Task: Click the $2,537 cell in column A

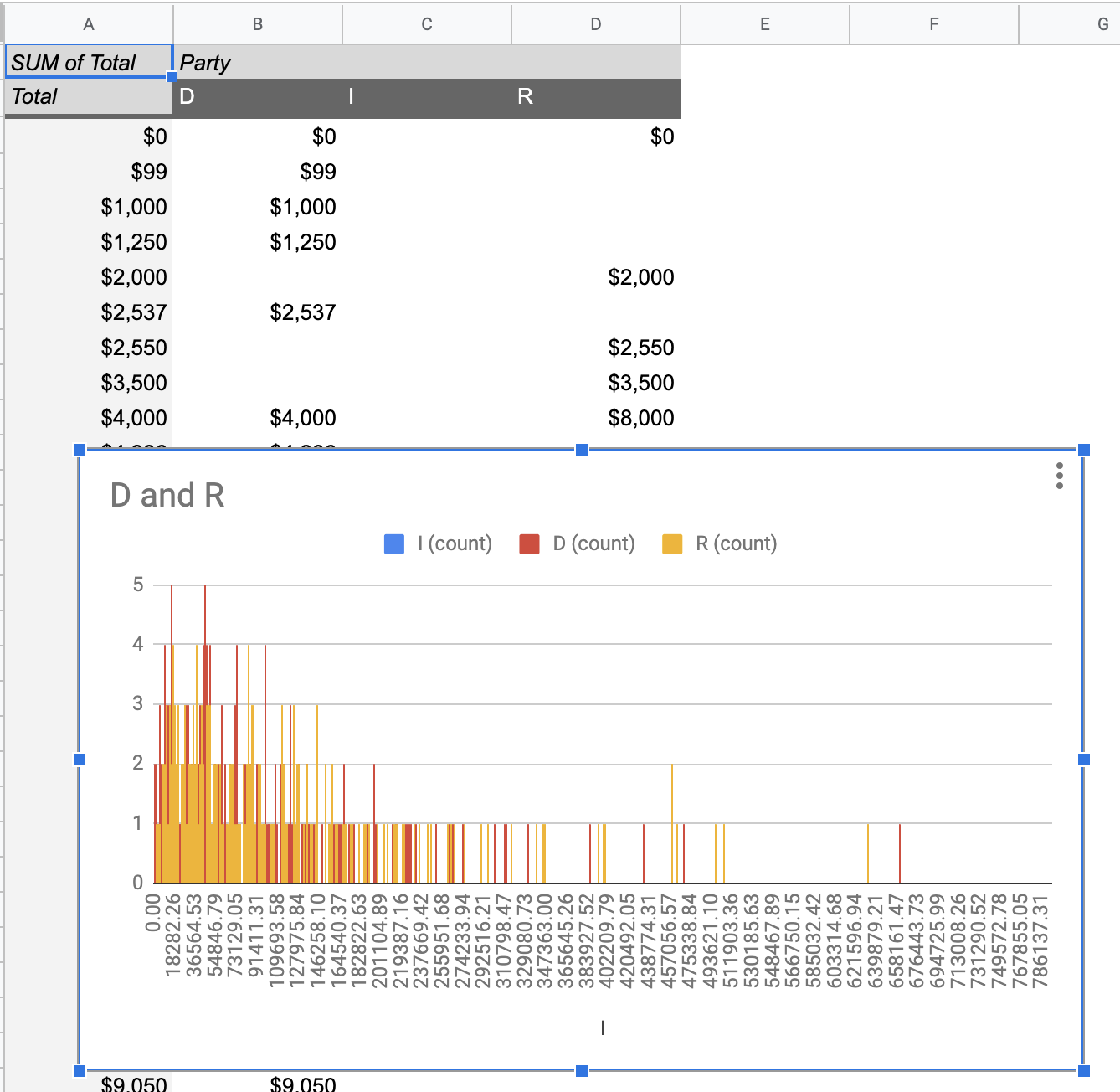Action: (x=89, y=312)
